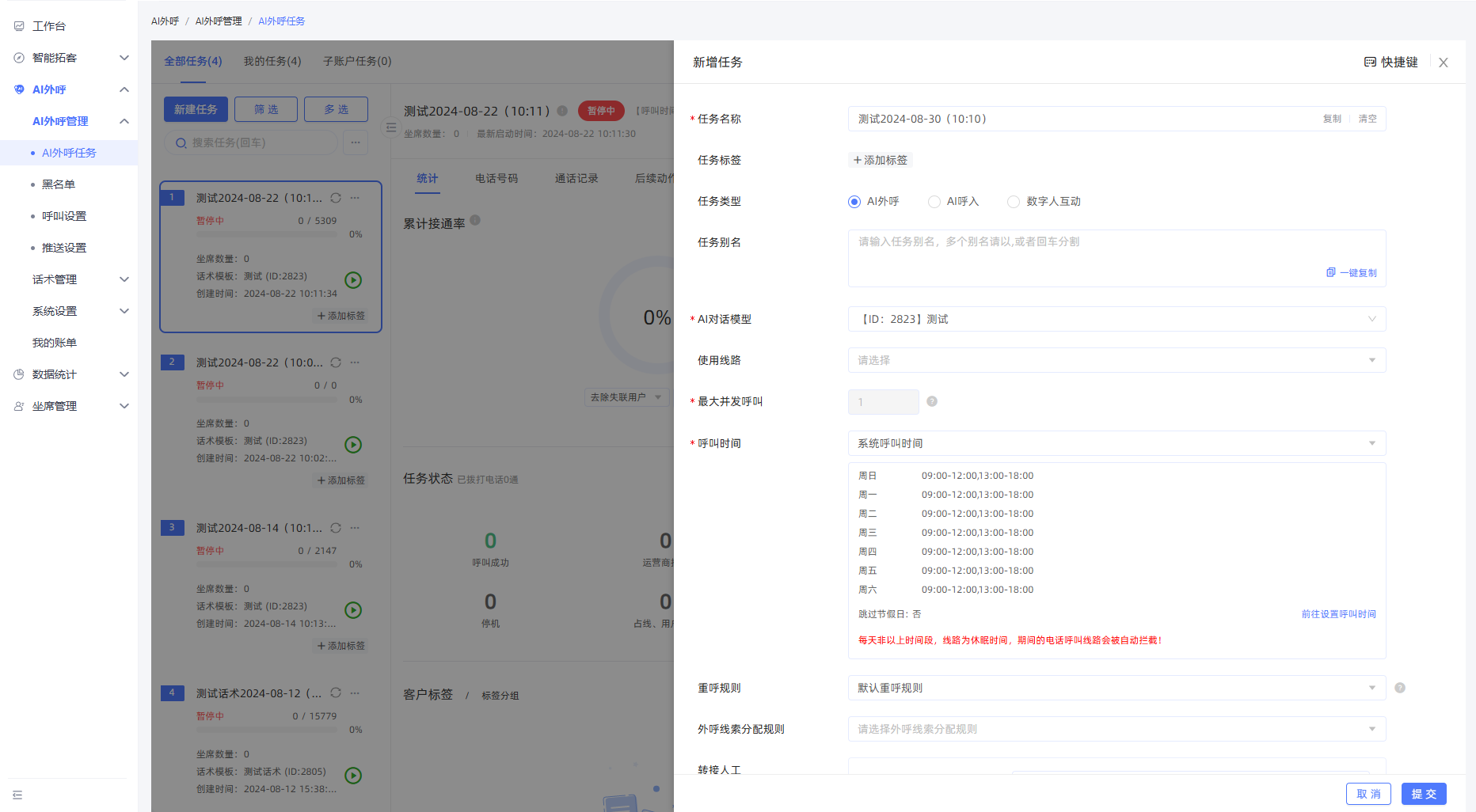Image resolution: width=1476 pixels, height=812 pixels.
Task: Click 任务别名 text area
Action: pyautogui.click(x=1117, y=258)
